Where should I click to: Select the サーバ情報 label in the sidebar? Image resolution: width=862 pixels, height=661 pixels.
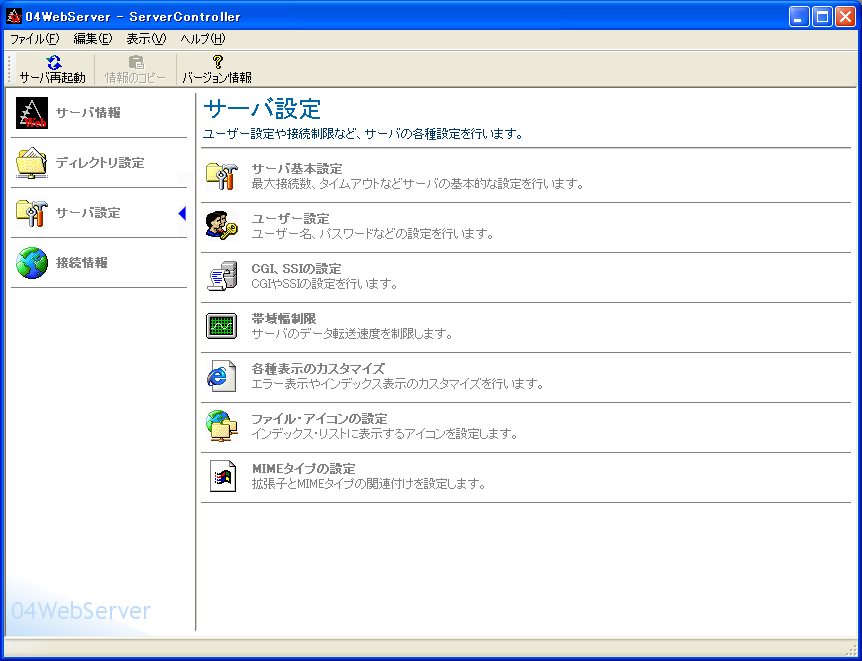pyautogui.click(x=88, y=113)
